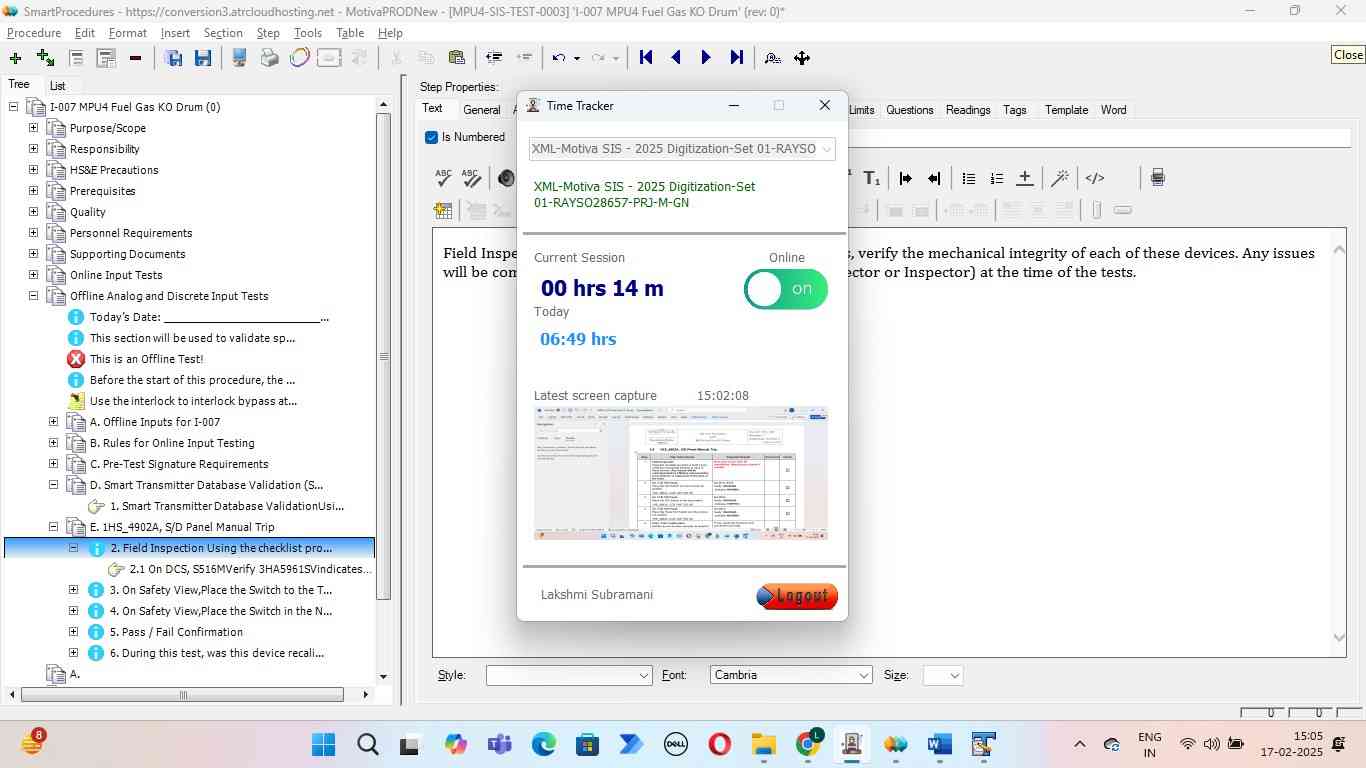Open the Tools menu
This screenshot has width=1366, height=768.
[308, 33]
